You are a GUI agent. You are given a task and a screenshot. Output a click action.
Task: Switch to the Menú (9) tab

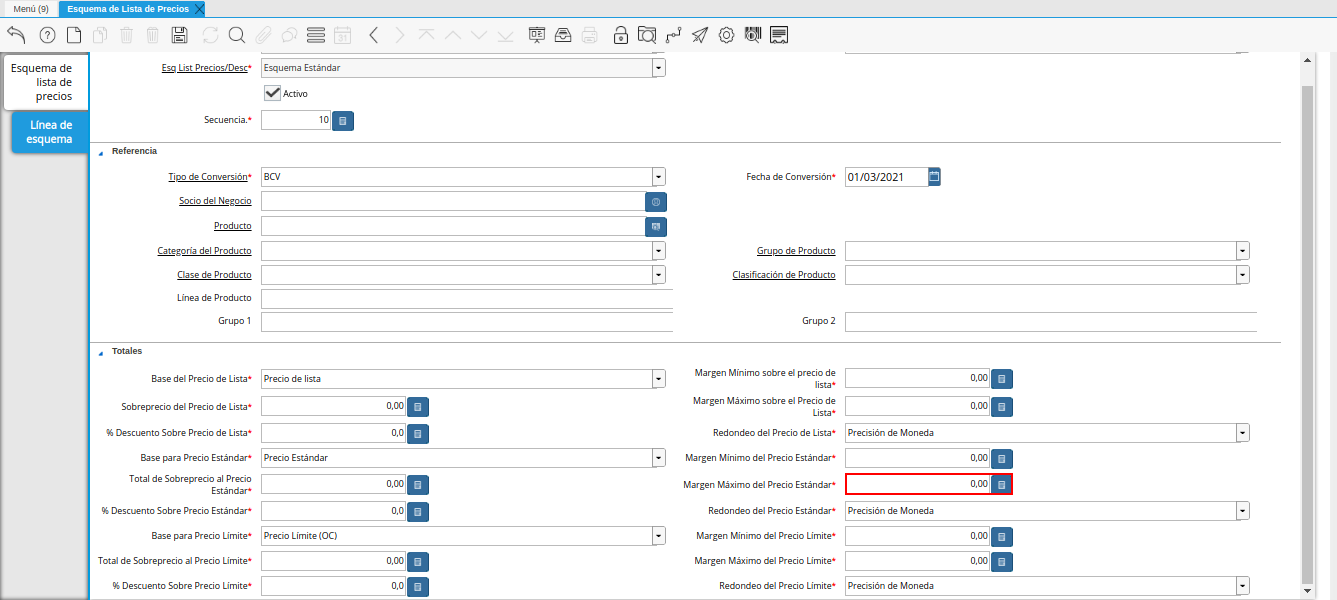pos(30,8)
